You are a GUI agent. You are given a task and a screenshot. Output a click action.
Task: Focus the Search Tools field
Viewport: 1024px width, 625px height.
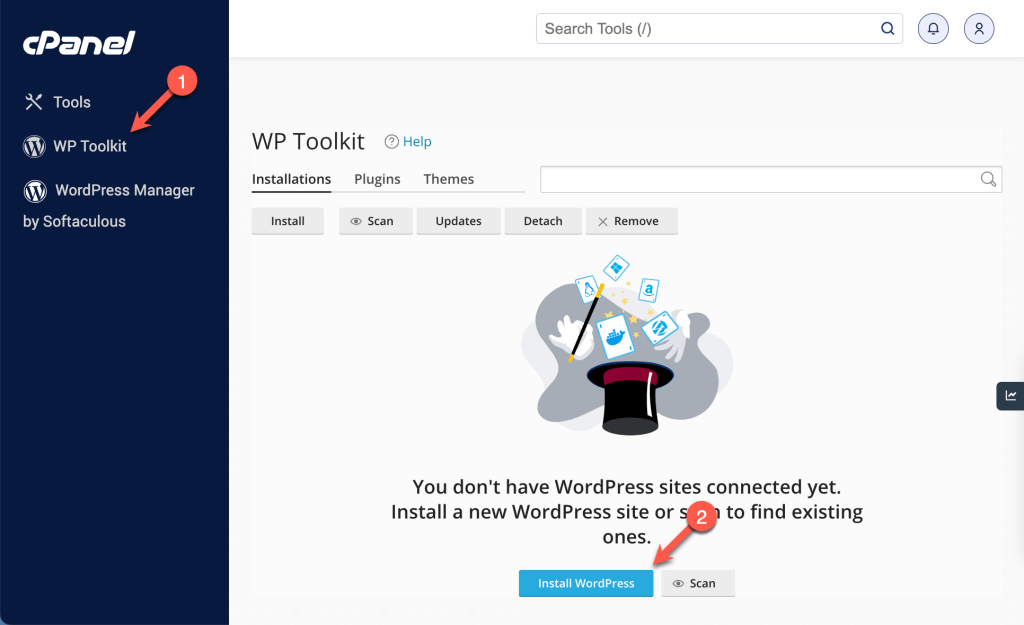click(719, 29)
